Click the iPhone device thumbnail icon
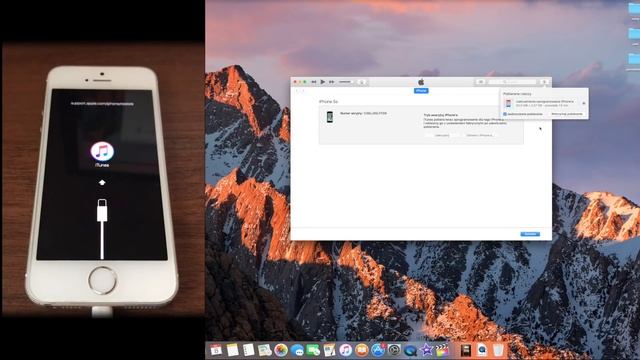The height and width of the screenshot is (360, 640). tap(330, 117)
